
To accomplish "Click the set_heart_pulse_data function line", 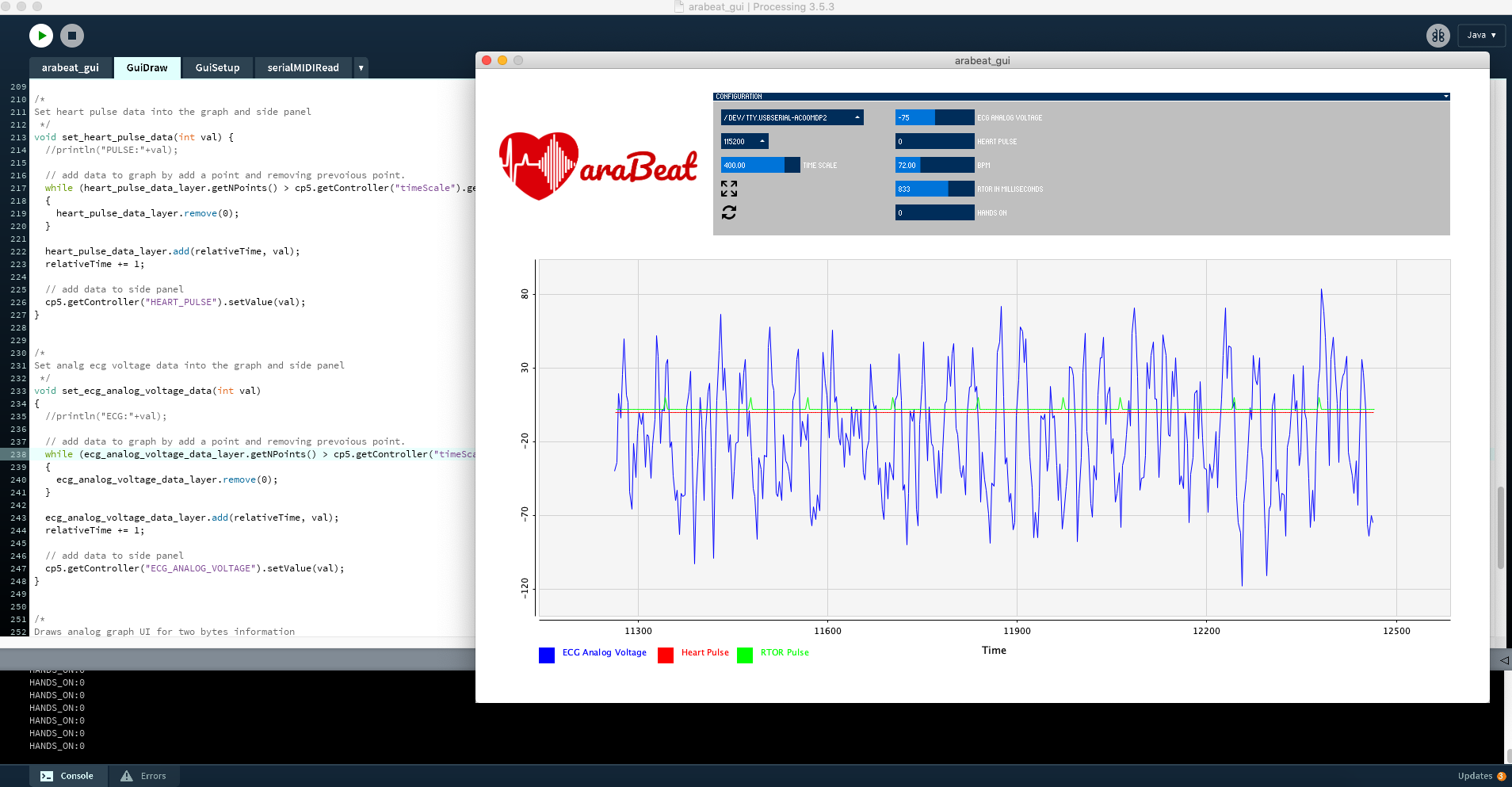I will (134, 137).
